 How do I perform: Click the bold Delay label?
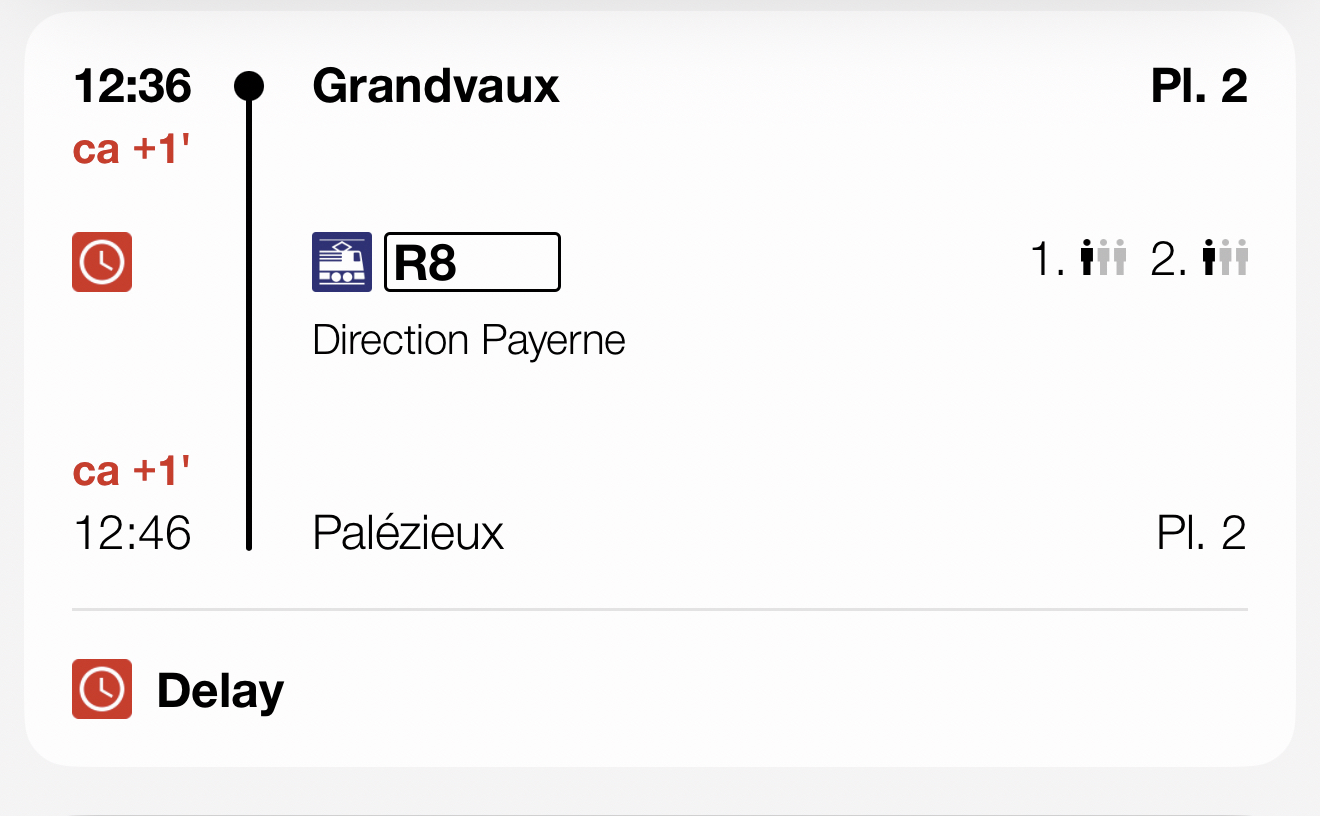[x=220, y=691]
